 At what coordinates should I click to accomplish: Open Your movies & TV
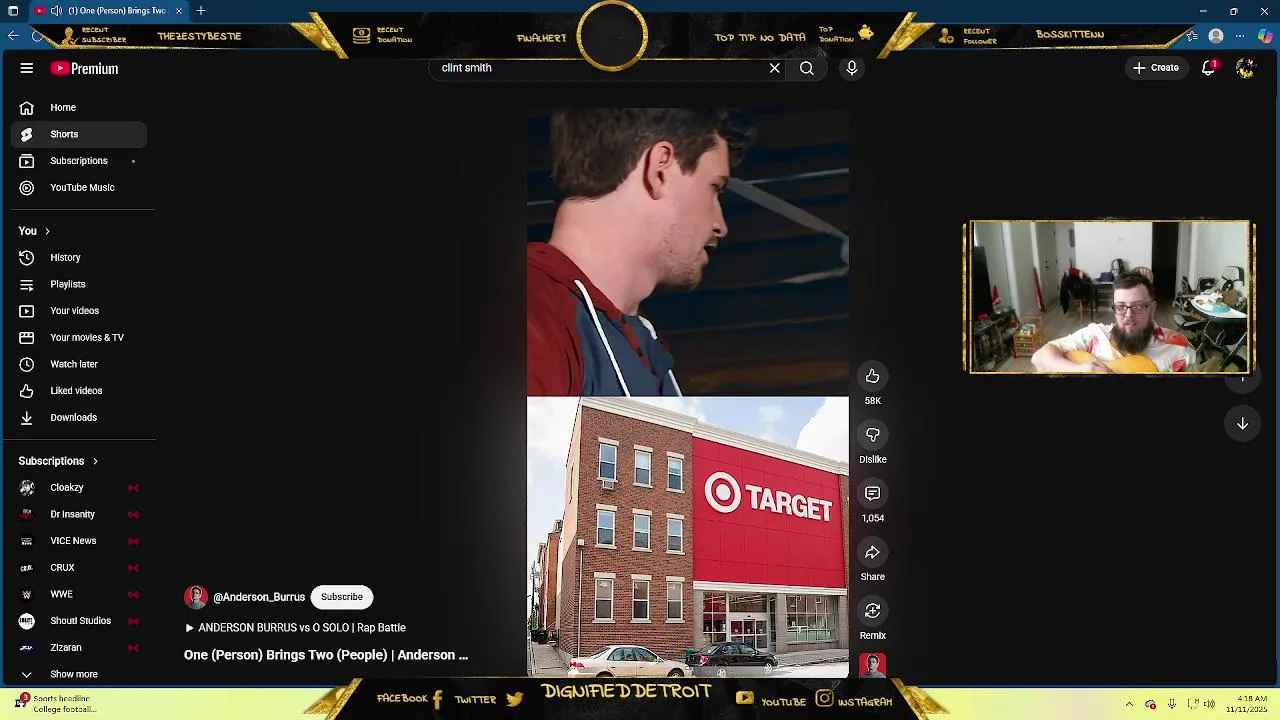tap(79, 337)
